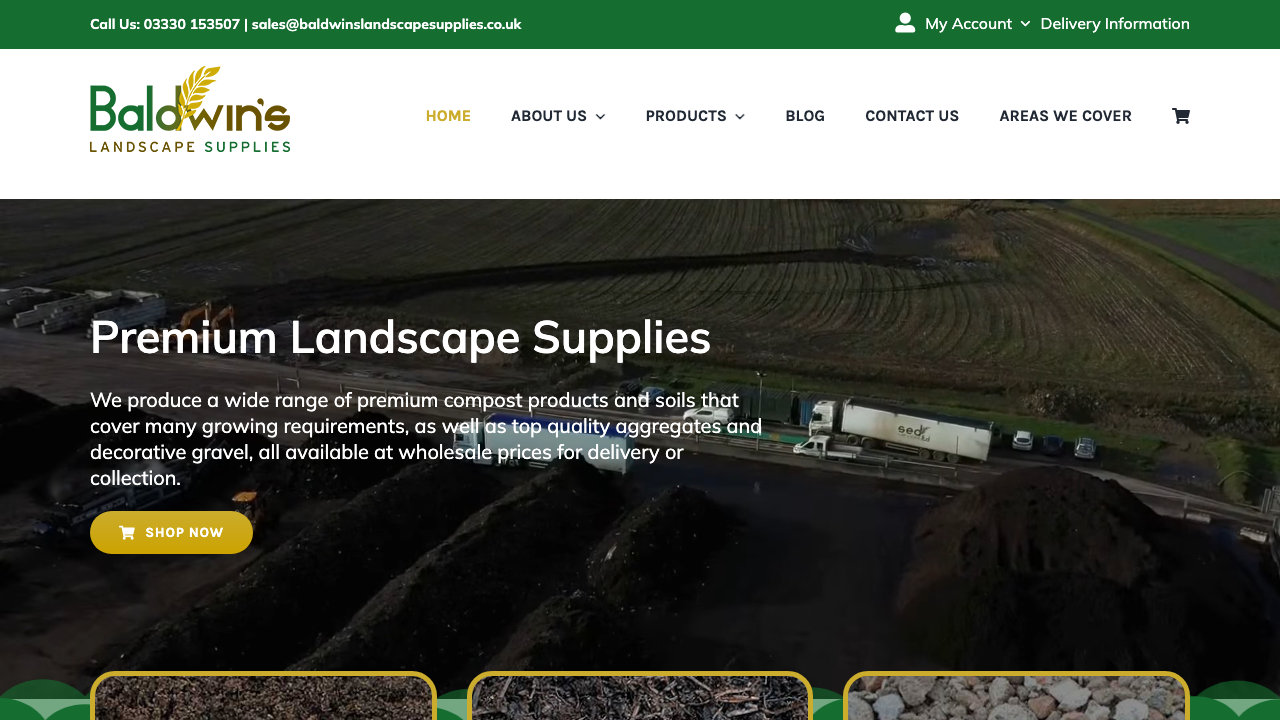The height and width of the screenshot is (720, 1280).
Task: Open Delivery Information link
Action: (x=1115, y=23)
